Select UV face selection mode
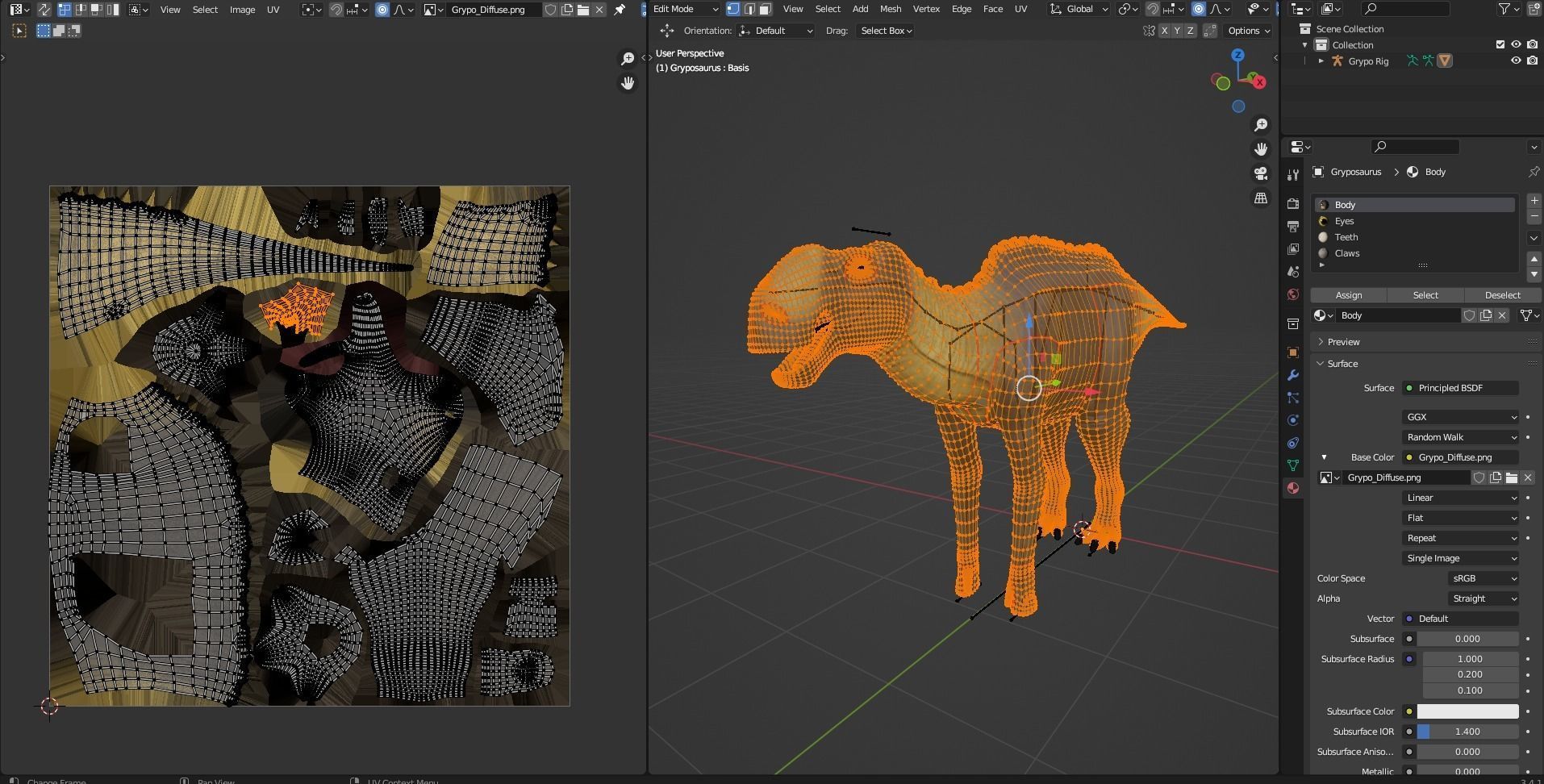 click(x=96, y=10)
